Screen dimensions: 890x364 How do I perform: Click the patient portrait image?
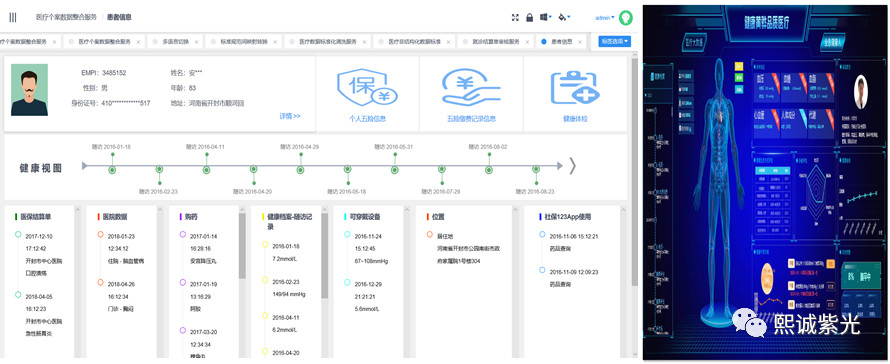(x=30, y=90)
